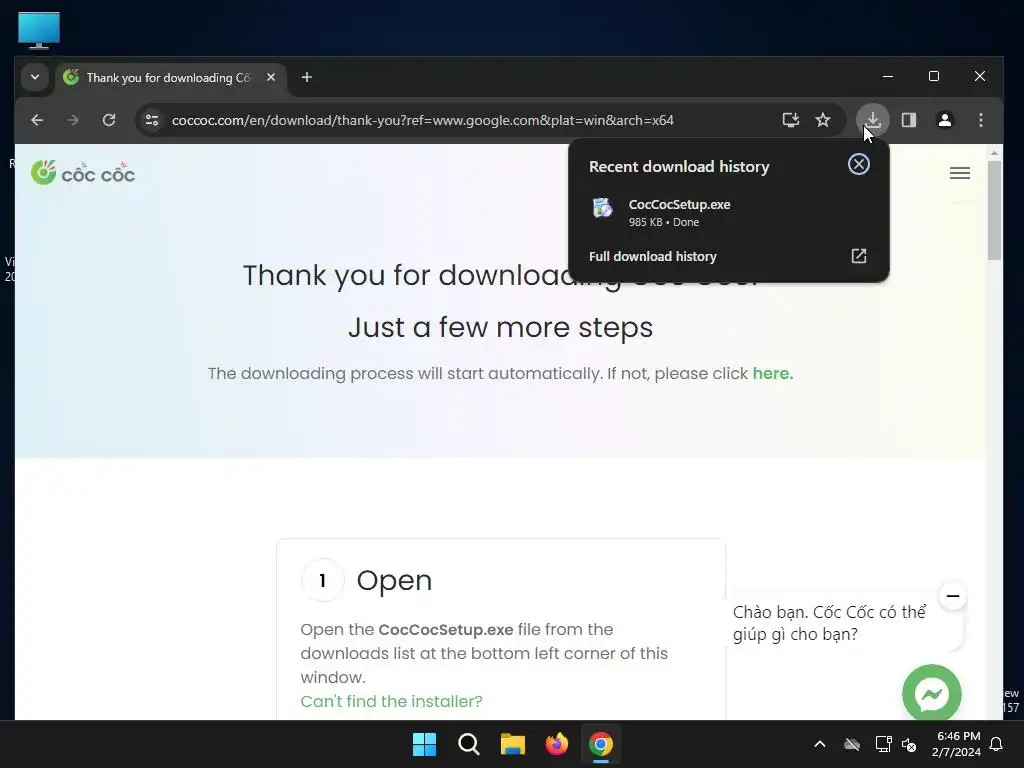Click the external link icon for full history
Screen dimensions: 1024x768
pos(859,256)
